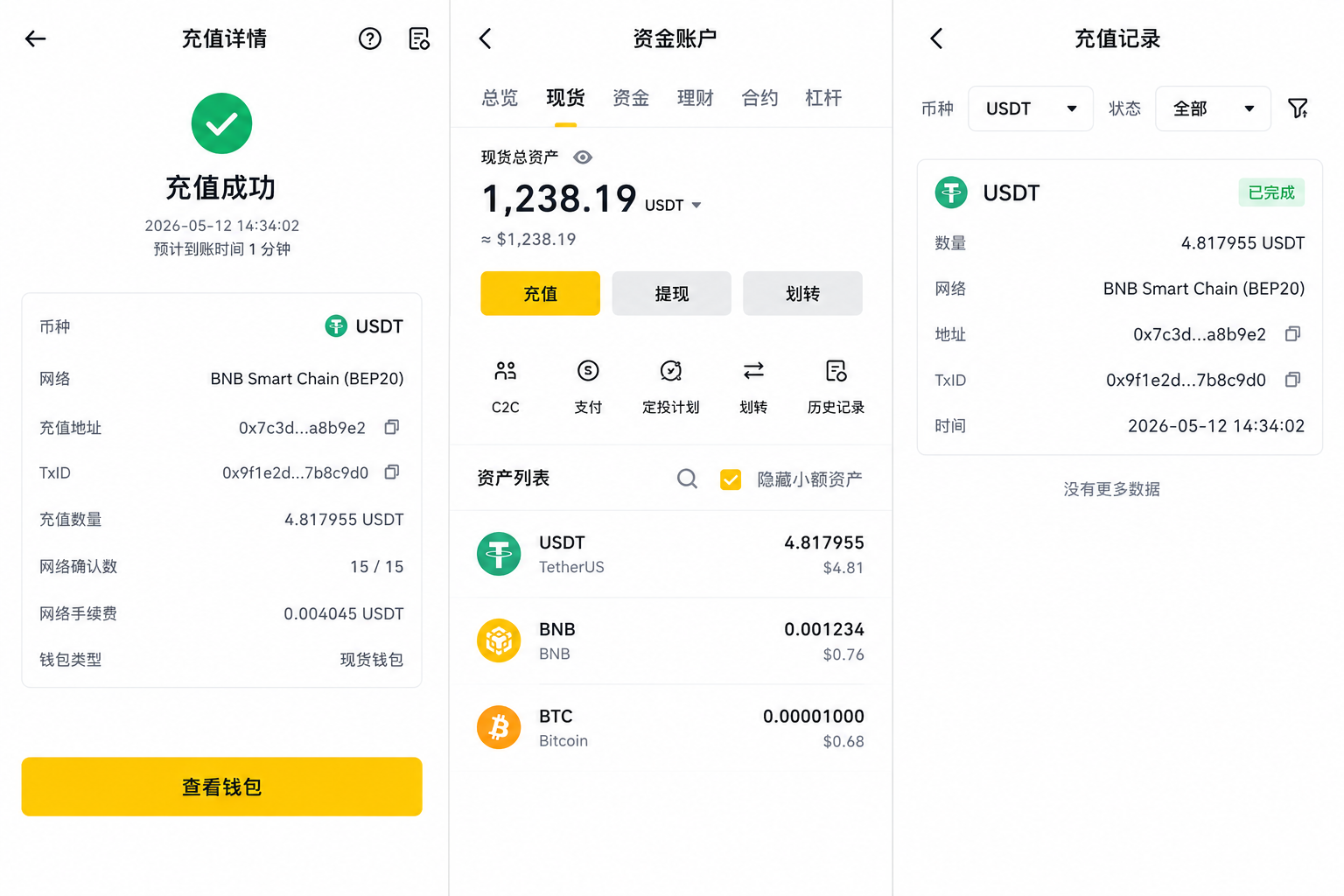Click the 0.001234 BNB amount
This screenshot has height=896, width=1344.
coord(824,630)
